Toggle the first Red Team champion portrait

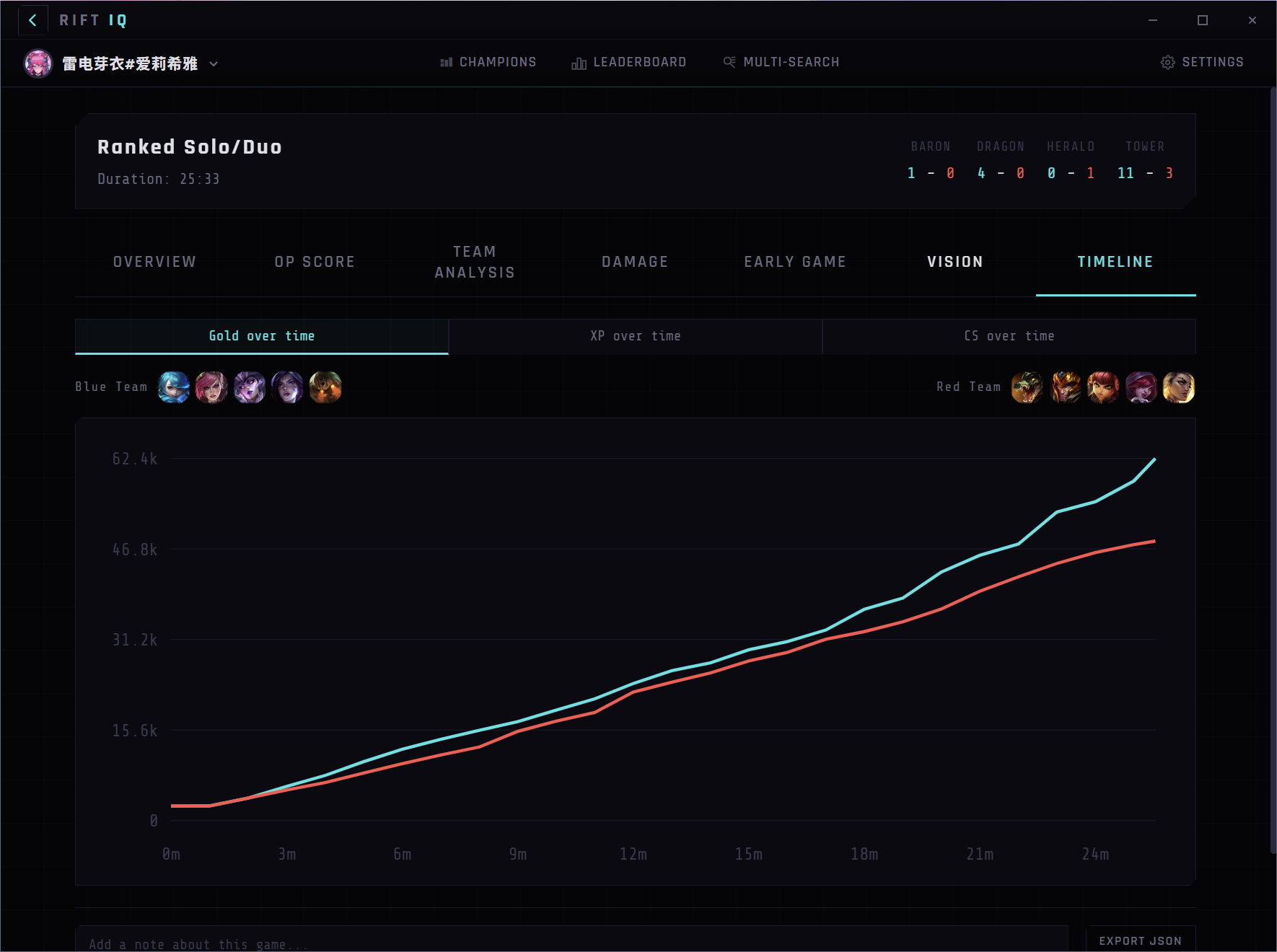[x=1027, y=387]
